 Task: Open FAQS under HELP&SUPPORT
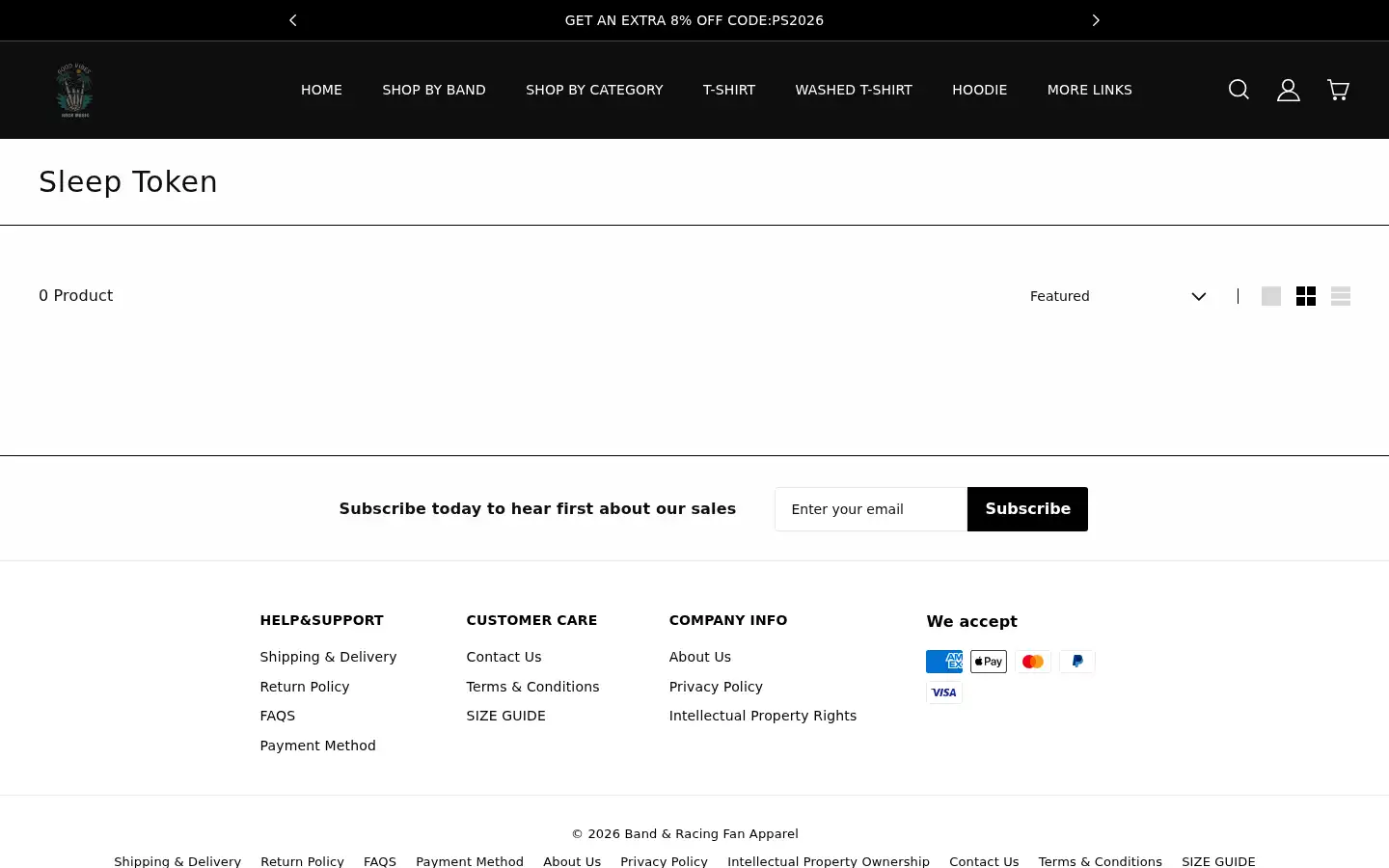click(278, 716)
